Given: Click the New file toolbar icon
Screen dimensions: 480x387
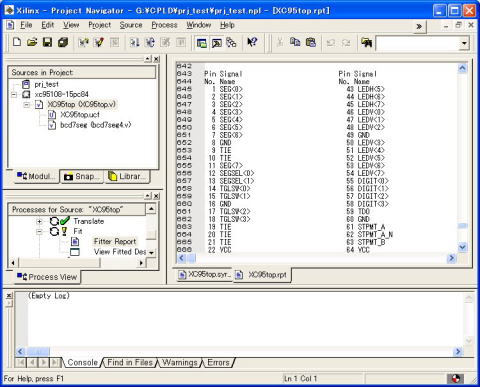Looking at the screenshot, I should [17, 42].
